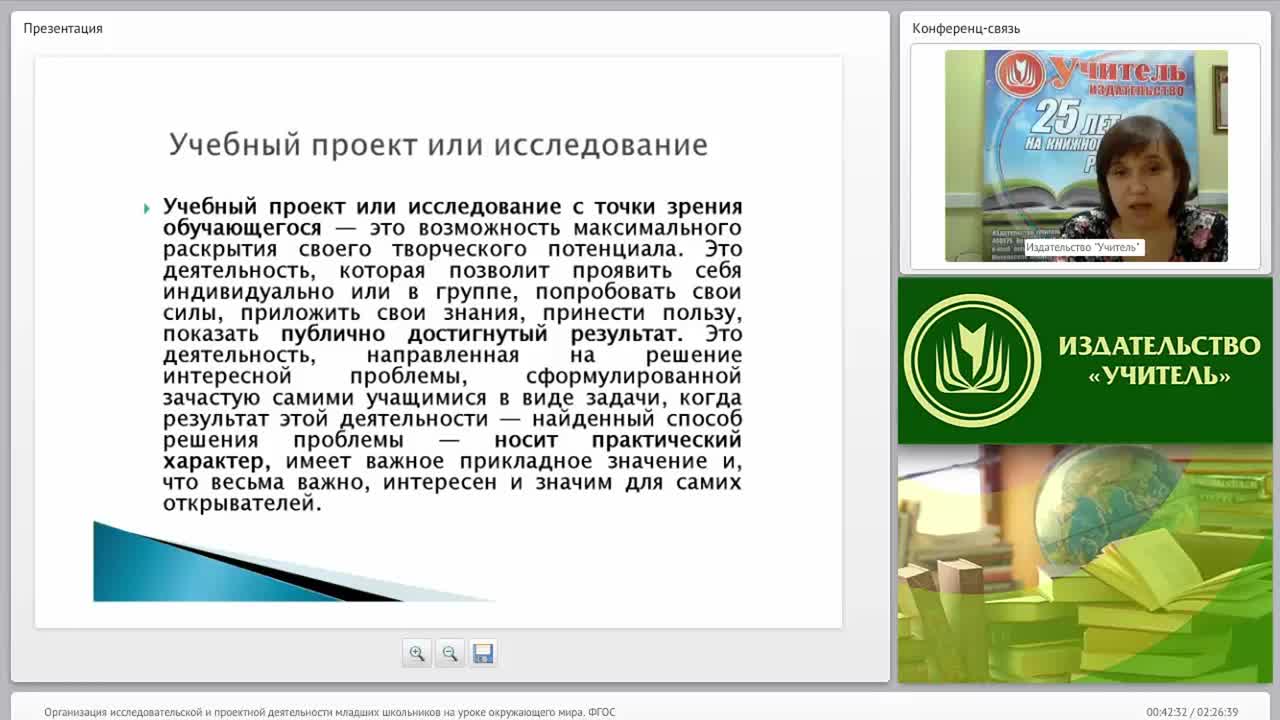Click the Издательство Учитель logo banner
Viewport: 1280px width, 720px height.
(1085, 361)
